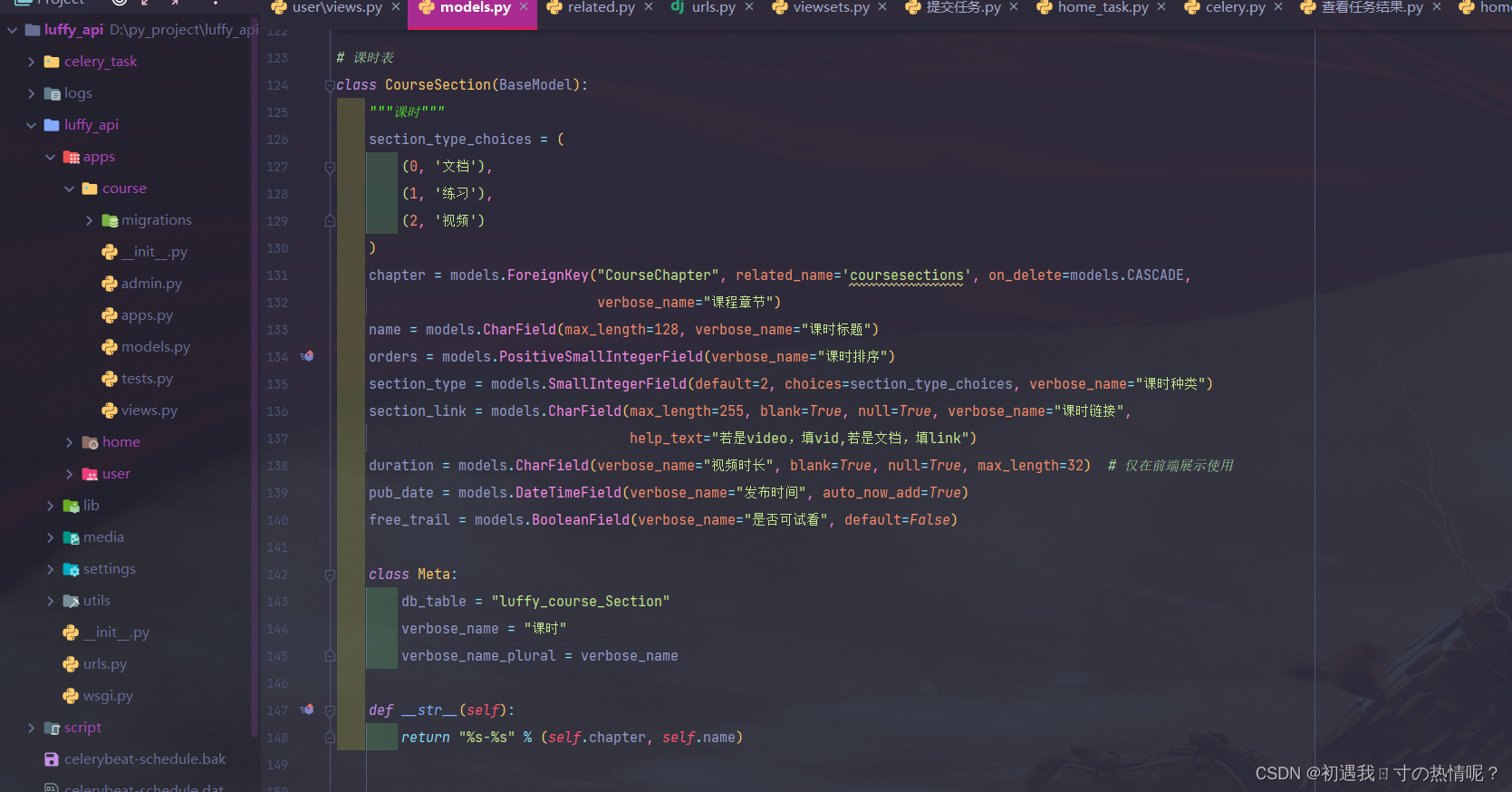Viewport: 1512px width, 792px height.
Task: Switch to the related.py tab
Action: point(601,7)
